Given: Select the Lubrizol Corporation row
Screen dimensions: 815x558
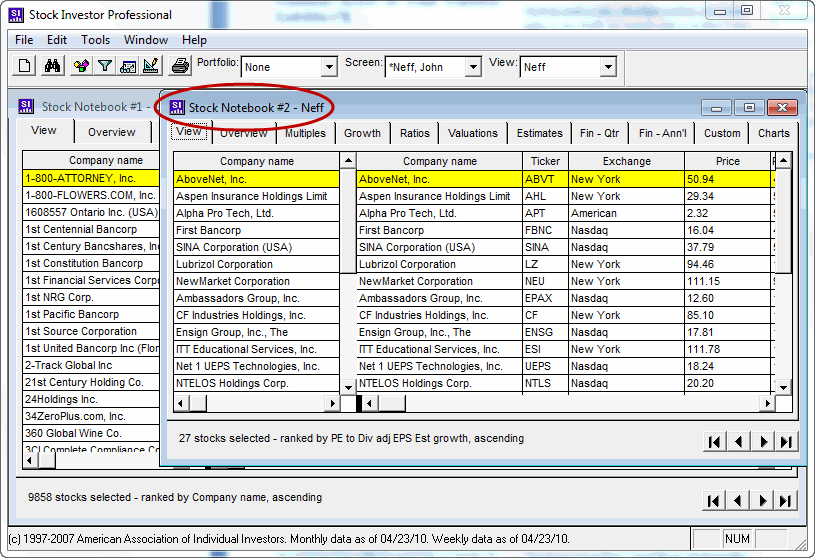Looking at the screenshot, I should click(439, 264).
